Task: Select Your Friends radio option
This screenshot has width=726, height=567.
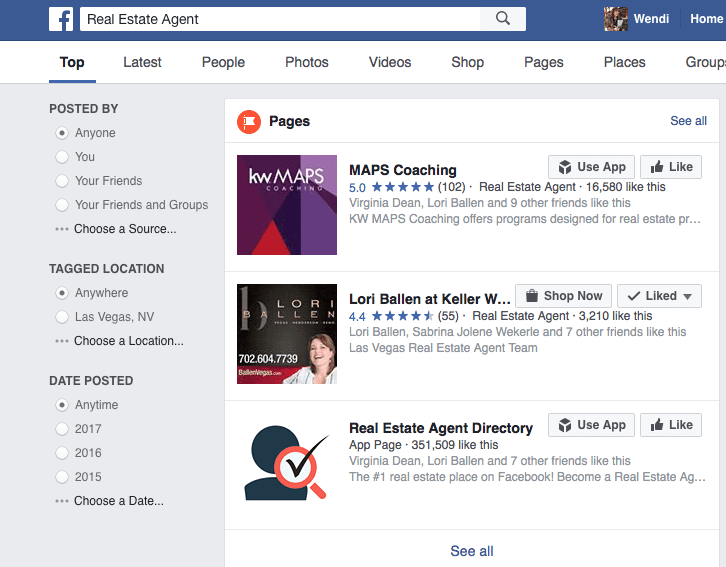Action: click(62, 181)
